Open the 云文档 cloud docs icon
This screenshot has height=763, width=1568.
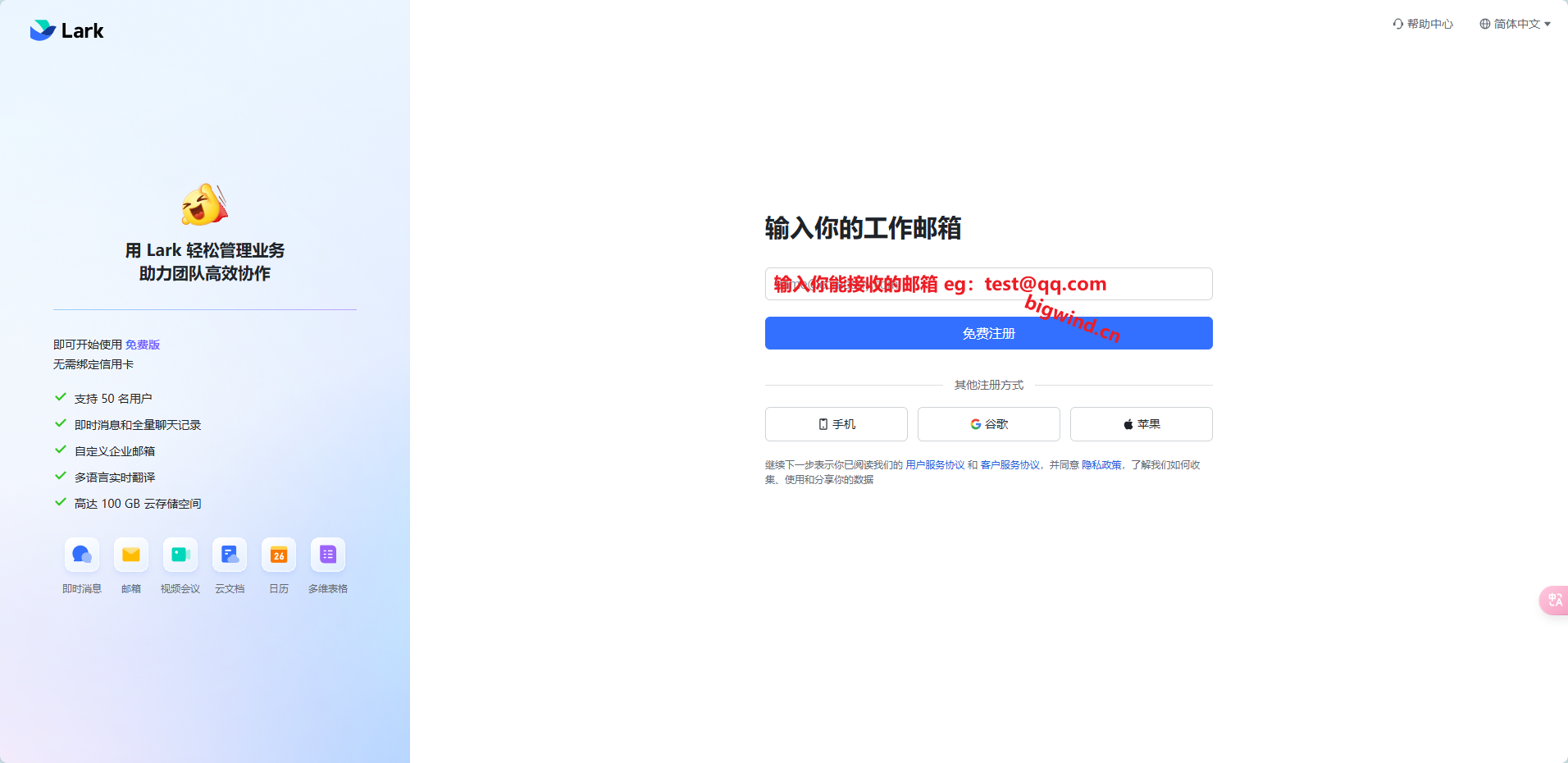229,555
